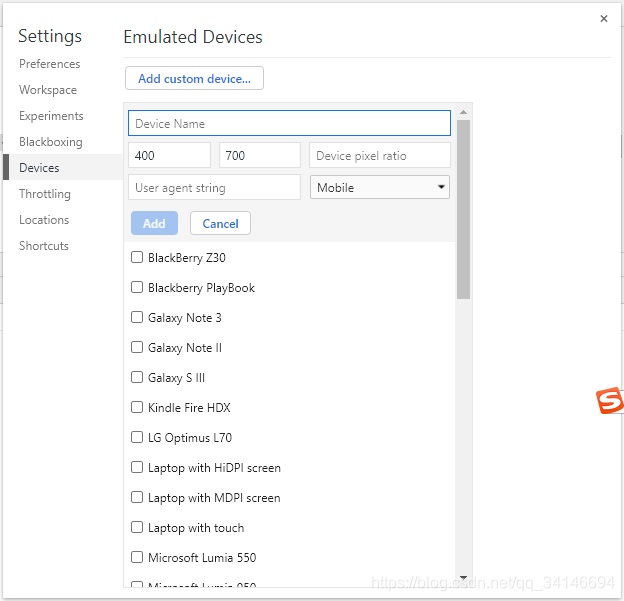This screenshot has height=601, width=624.
Task: Enable the Galaxy Note II checkbox
Action: pos(137,347)
